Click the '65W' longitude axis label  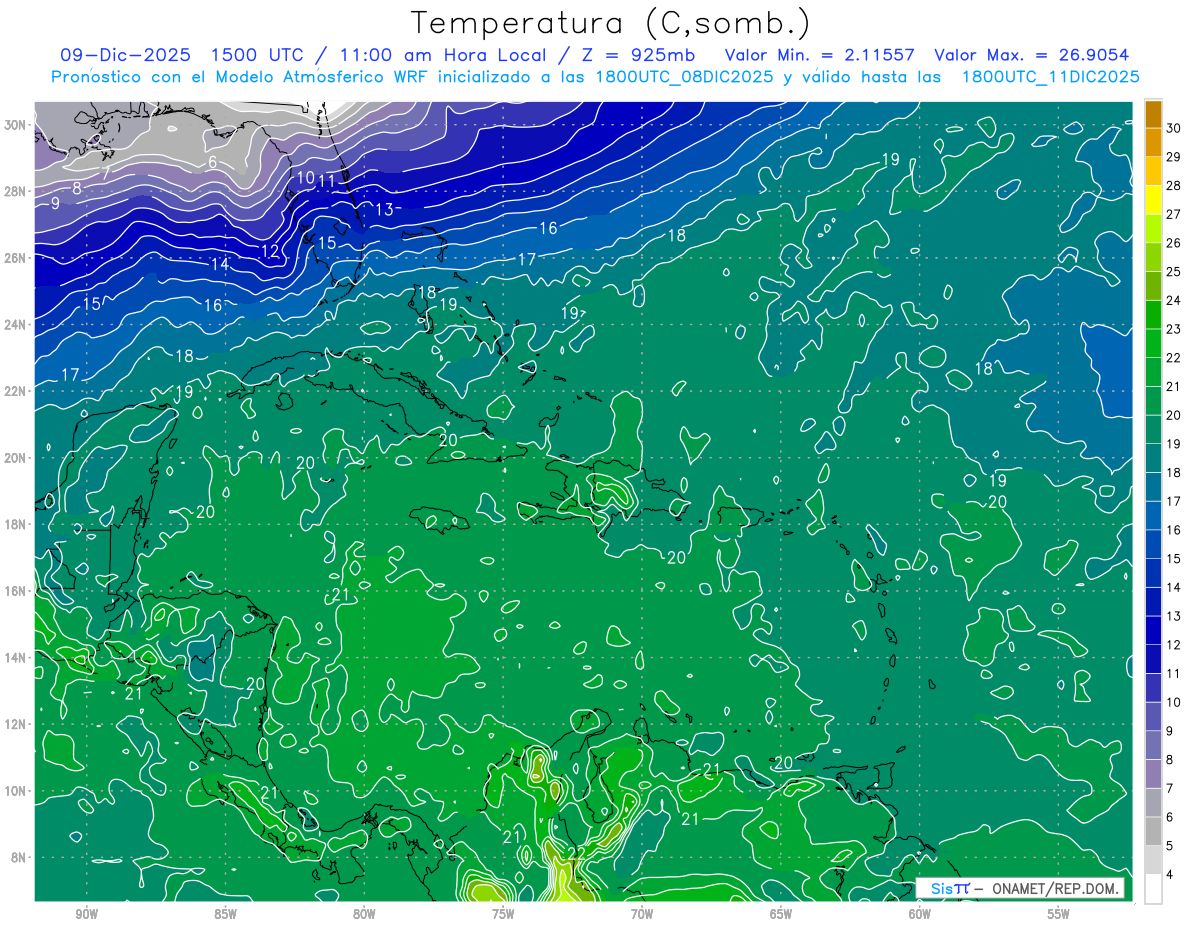(x=781, y=915)
